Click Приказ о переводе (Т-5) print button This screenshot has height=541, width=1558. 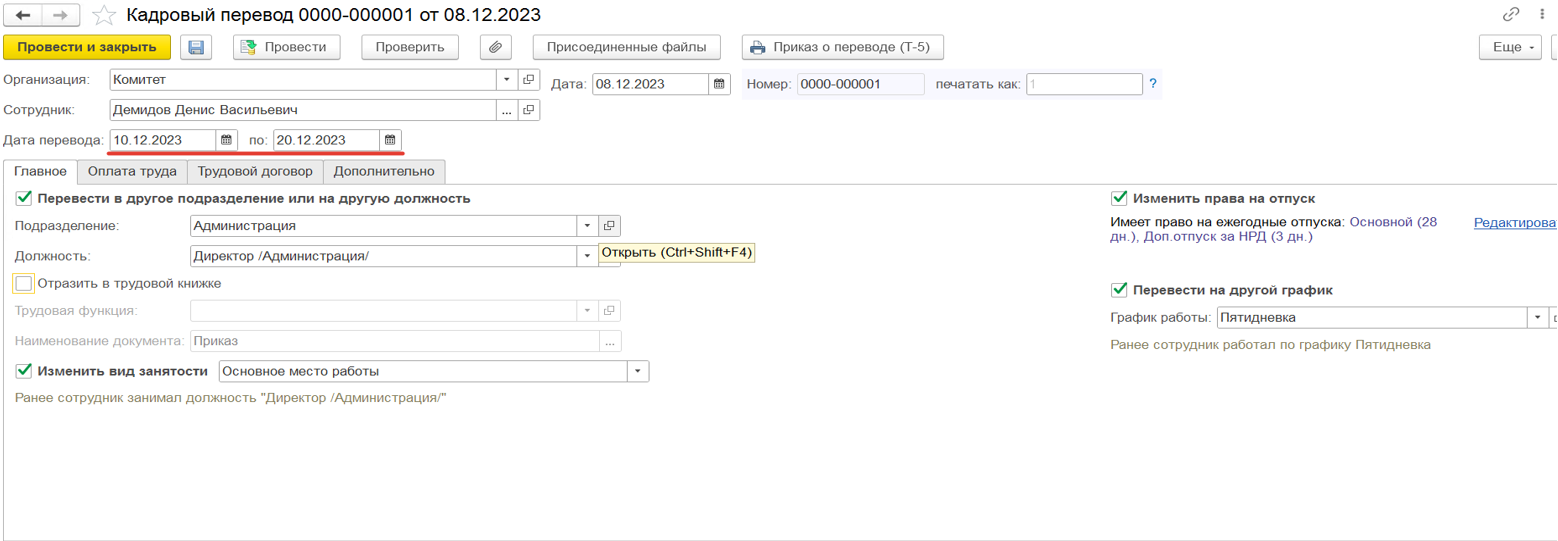click(x=842, y=47)
